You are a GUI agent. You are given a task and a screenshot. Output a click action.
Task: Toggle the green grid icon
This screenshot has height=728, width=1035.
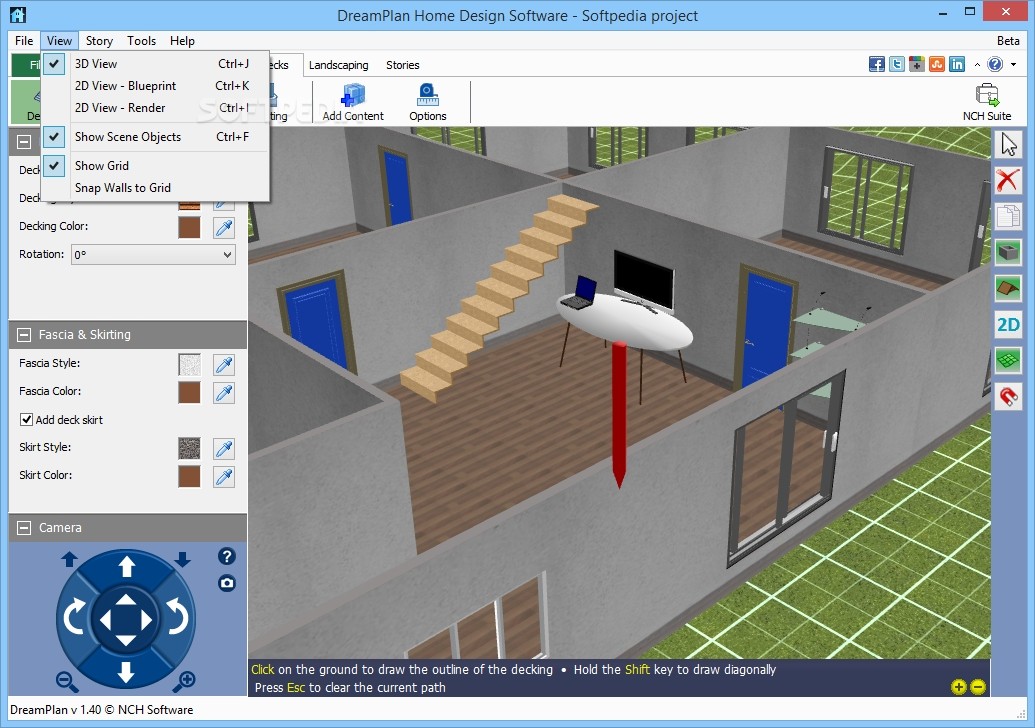1008,360
